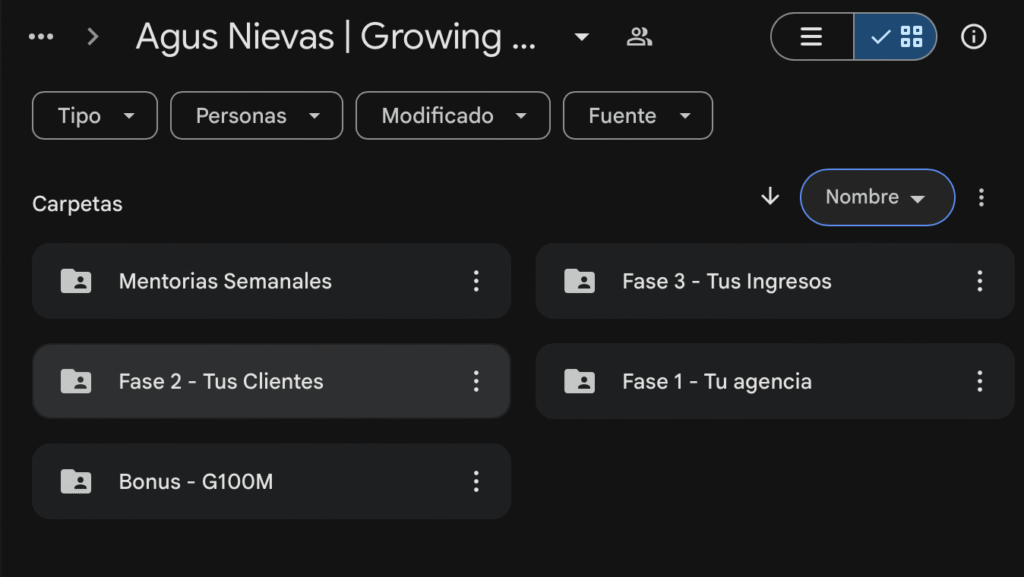The width and height of the screenshot is (1024, 577).
Task: Expand the Tipo filter dropdown
Action: tap(95, 116)
